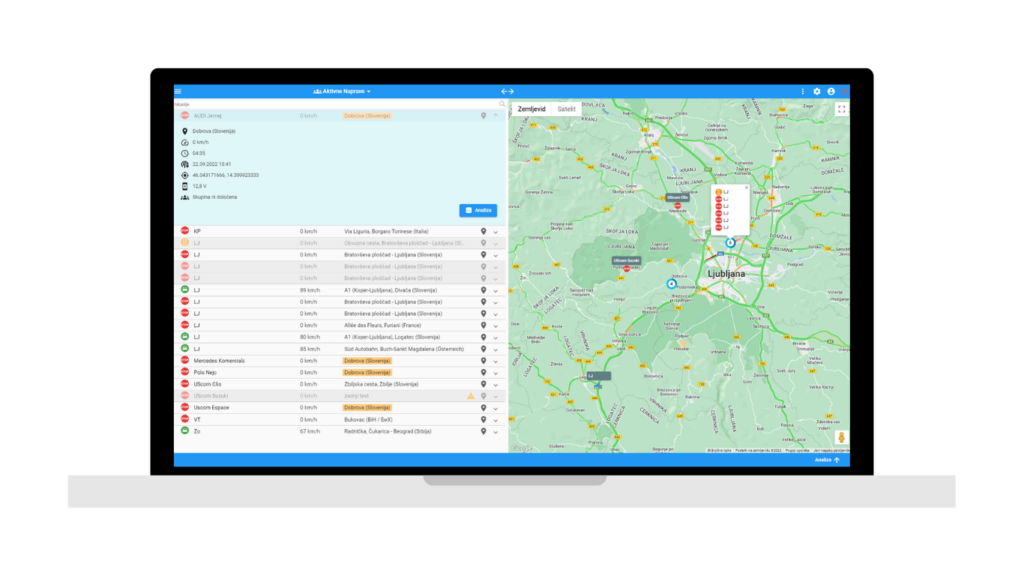Open the hamburger navigation menu
1024x576 pixels.
pyautogui.click(x=179, y=90)
